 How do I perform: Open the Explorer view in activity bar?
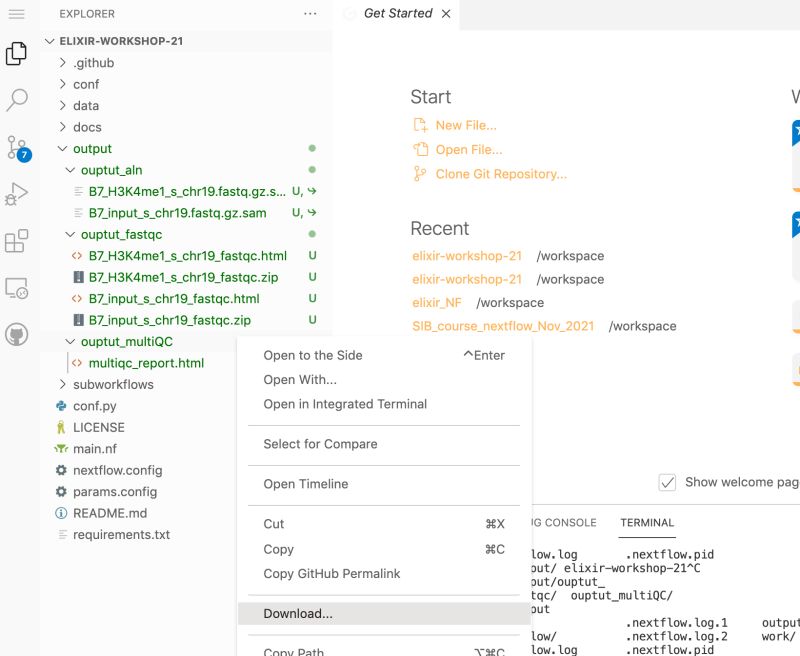[16, 54]
